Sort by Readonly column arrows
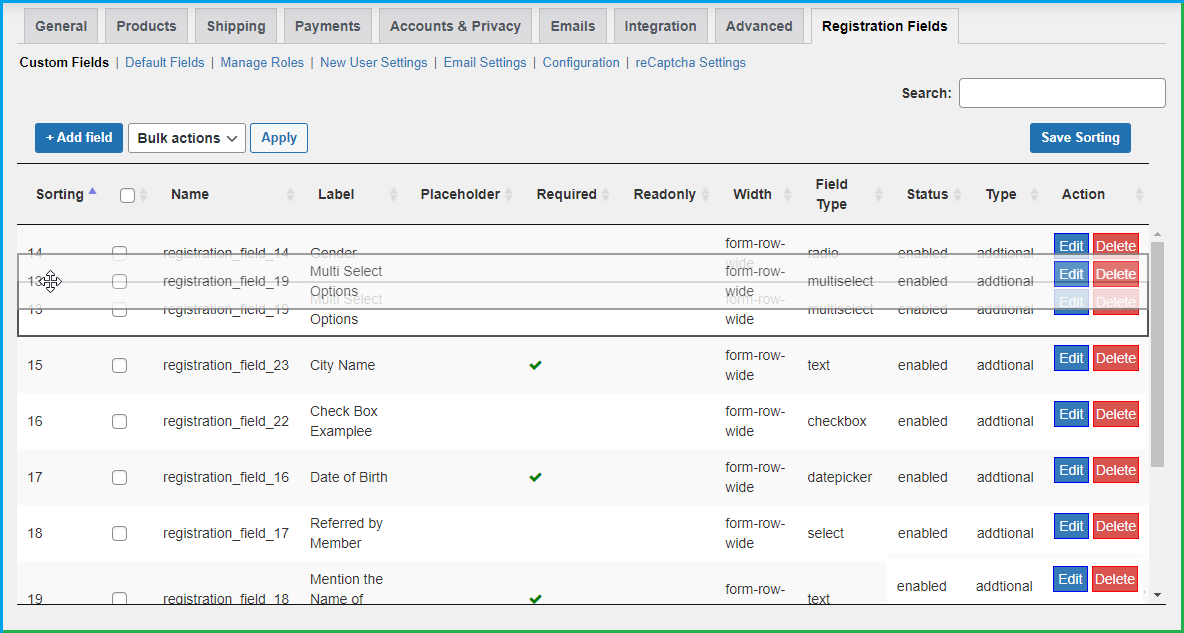 coord(706,195)
